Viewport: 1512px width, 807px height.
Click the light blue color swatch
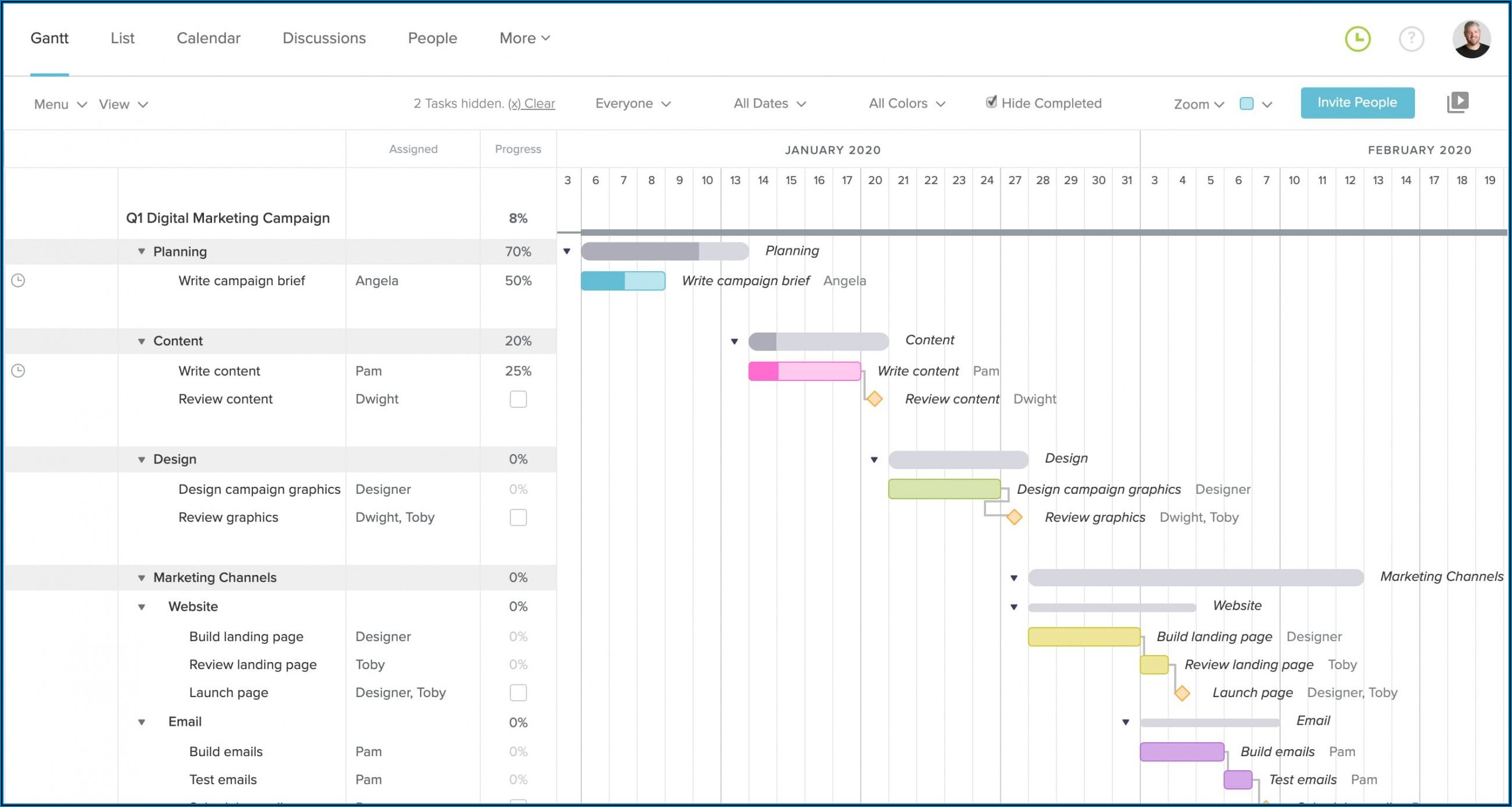click(1247, 104)
